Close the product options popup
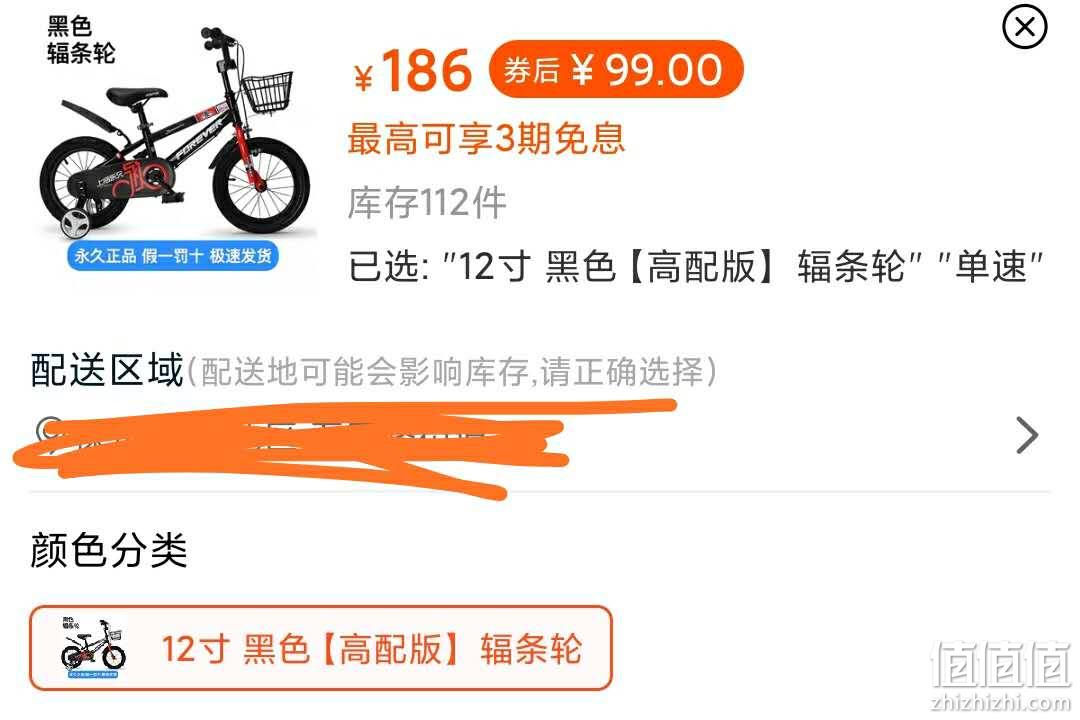This screenshot has width=1080, height=720. [1024, 27]
